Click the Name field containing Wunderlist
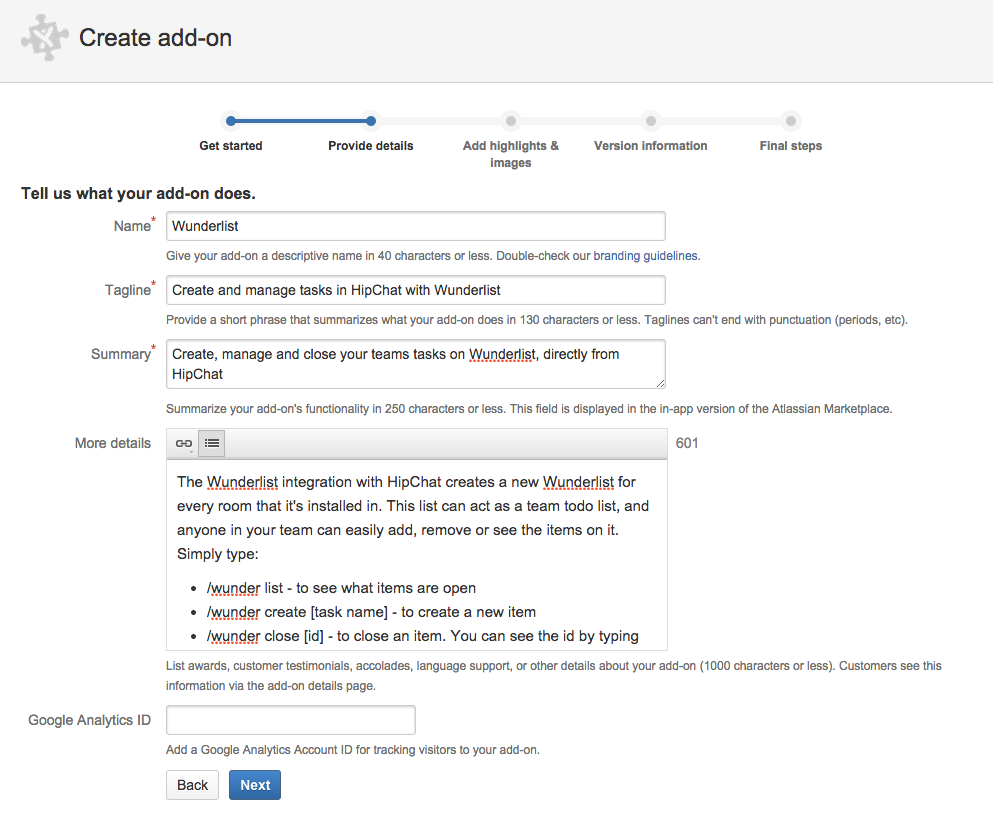Viewport: 993px width, 814px height. [x=415, y=226]
